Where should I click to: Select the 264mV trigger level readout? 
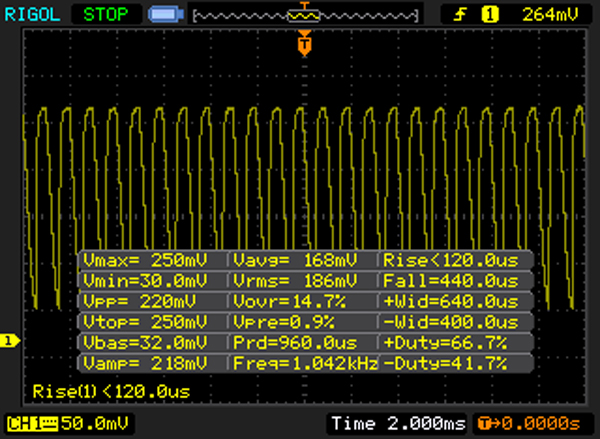(x=548, y=14)
